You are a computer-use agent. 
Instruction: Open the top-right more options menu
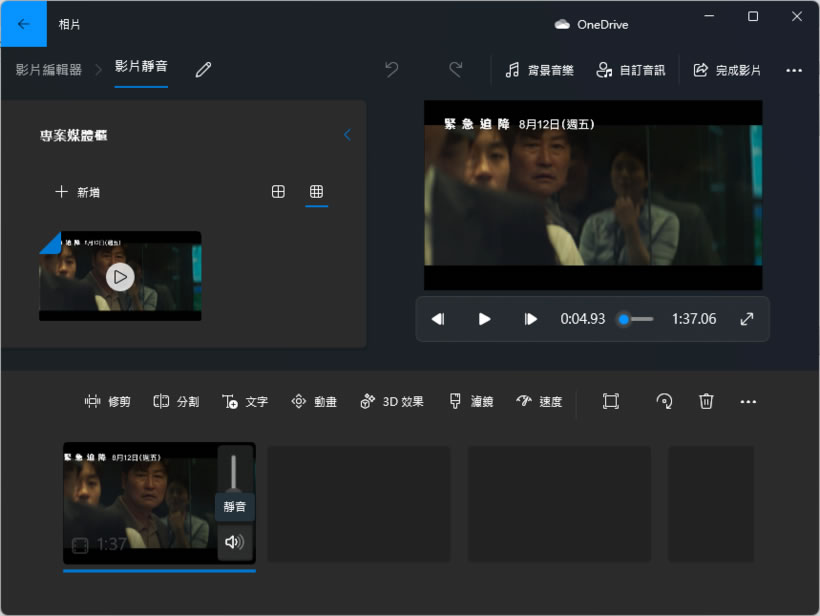(x=794, y=70)
